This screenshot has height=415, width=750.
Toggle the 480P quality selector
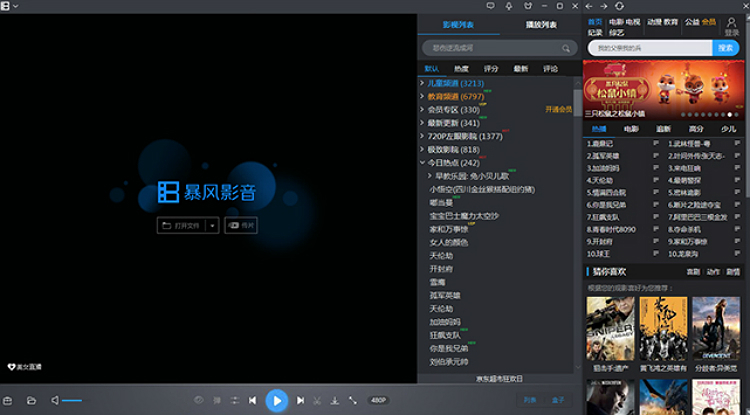coord(379,400)
